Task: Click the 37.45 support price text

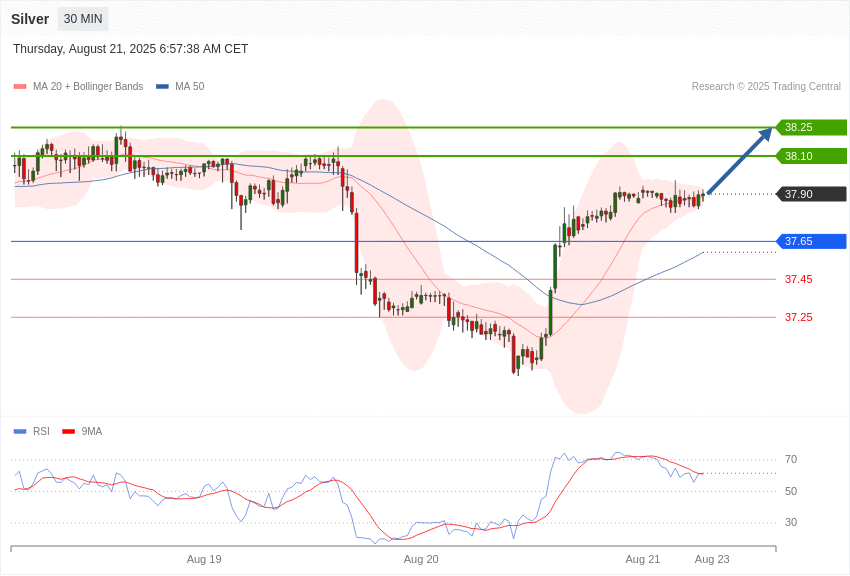Action: (799, 280)
